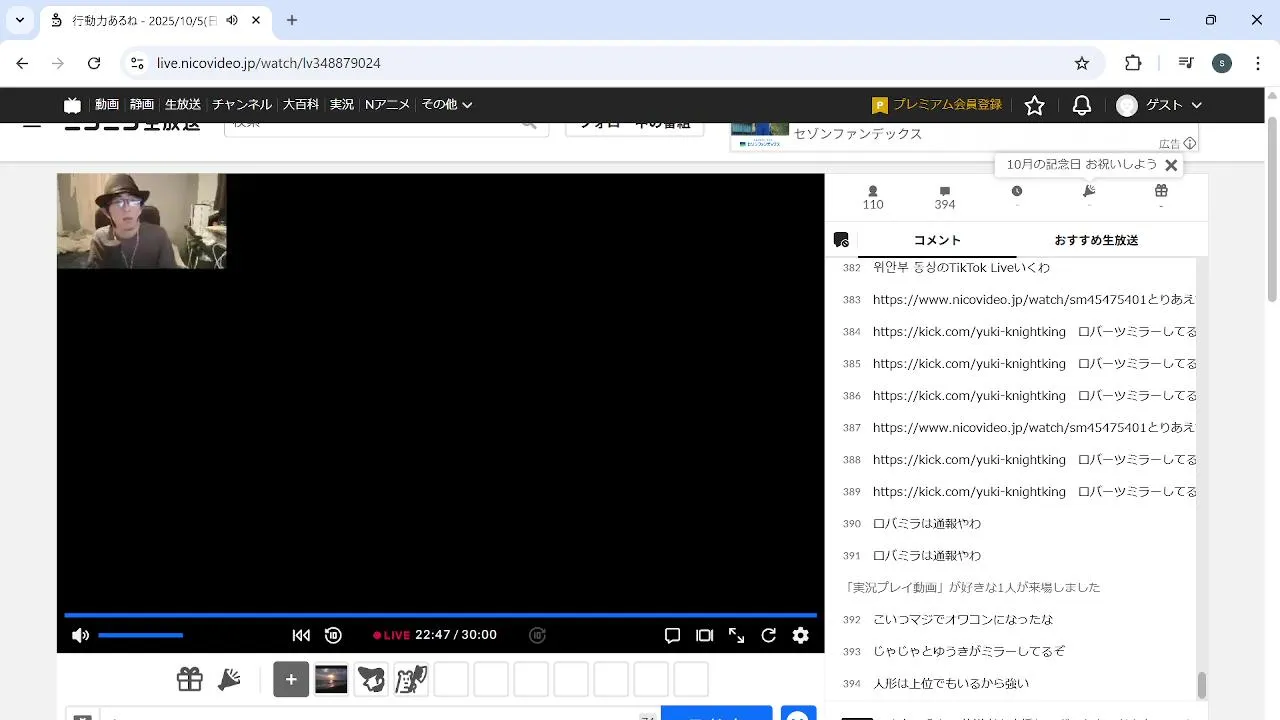Open the tab search dropdown arrow
Screen dimensions: 1280x720
(19, 20)
